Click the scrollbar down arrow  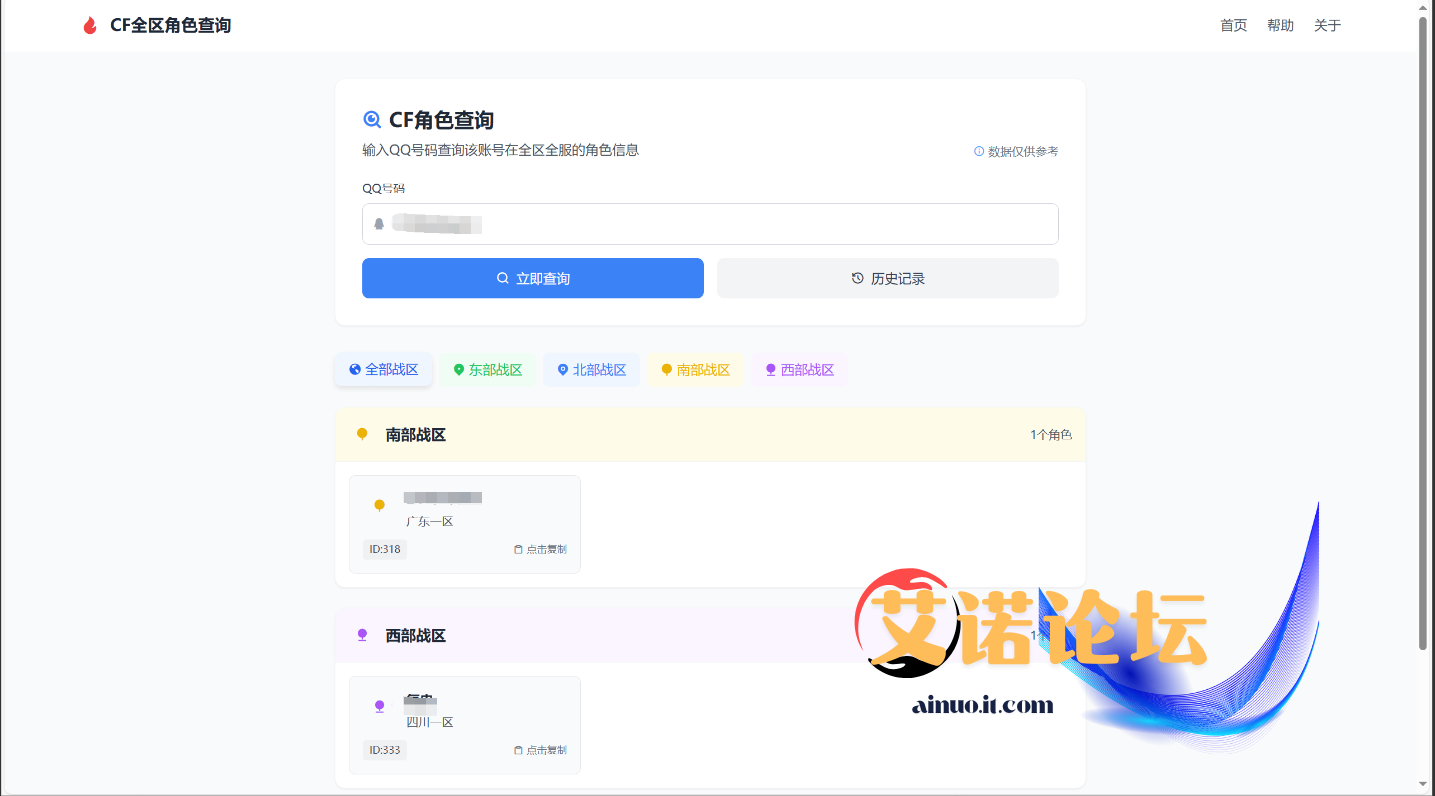pos(1423,784)
